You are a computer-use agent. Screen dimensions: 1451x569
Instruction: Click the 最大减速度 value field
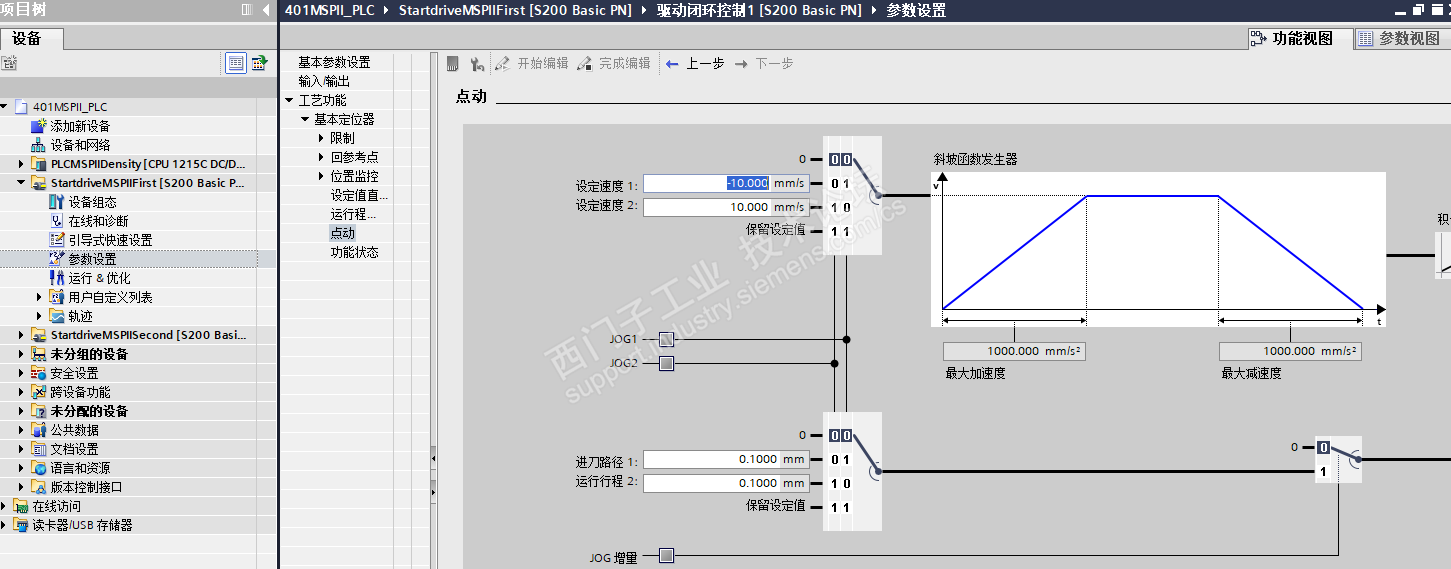click(1290, 351)
